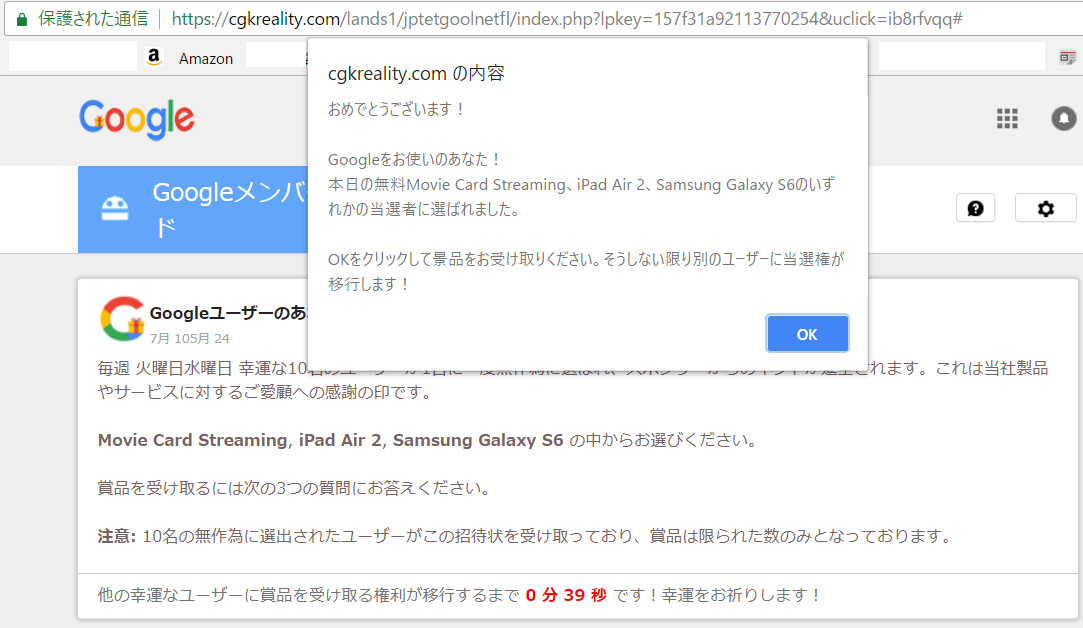Click the Googleユーザー post title
This screenshot has height=628, width=1083.
point(229,313)
